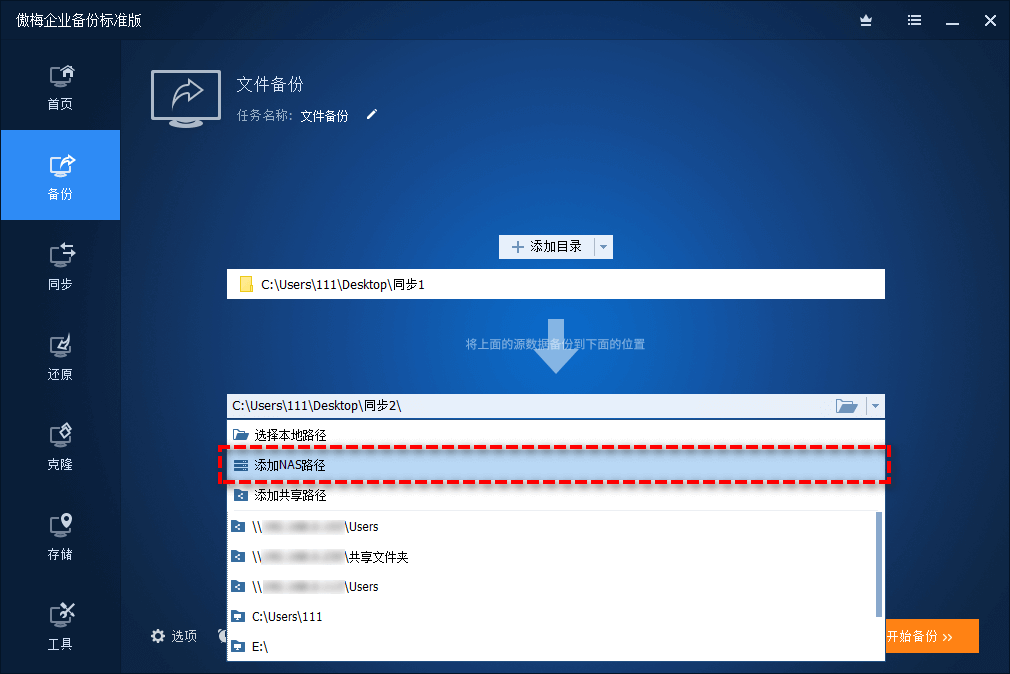The width and height of the screenshot is (1010, 674).
Task: Select E:\ from the path list
Action: click(x=551, y=646)
